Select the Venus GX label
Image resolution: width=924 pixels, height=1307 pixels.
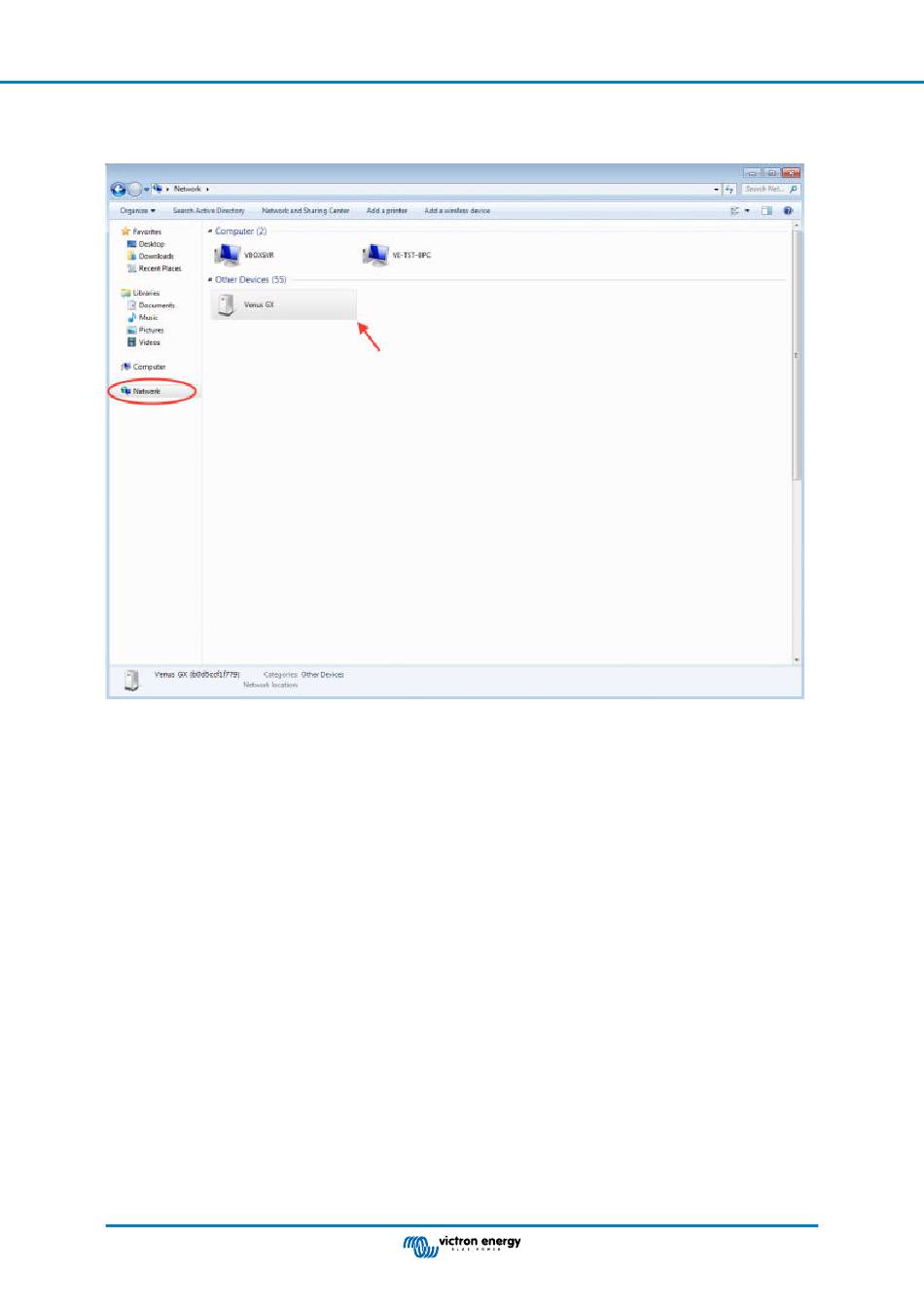coord(259,305)
